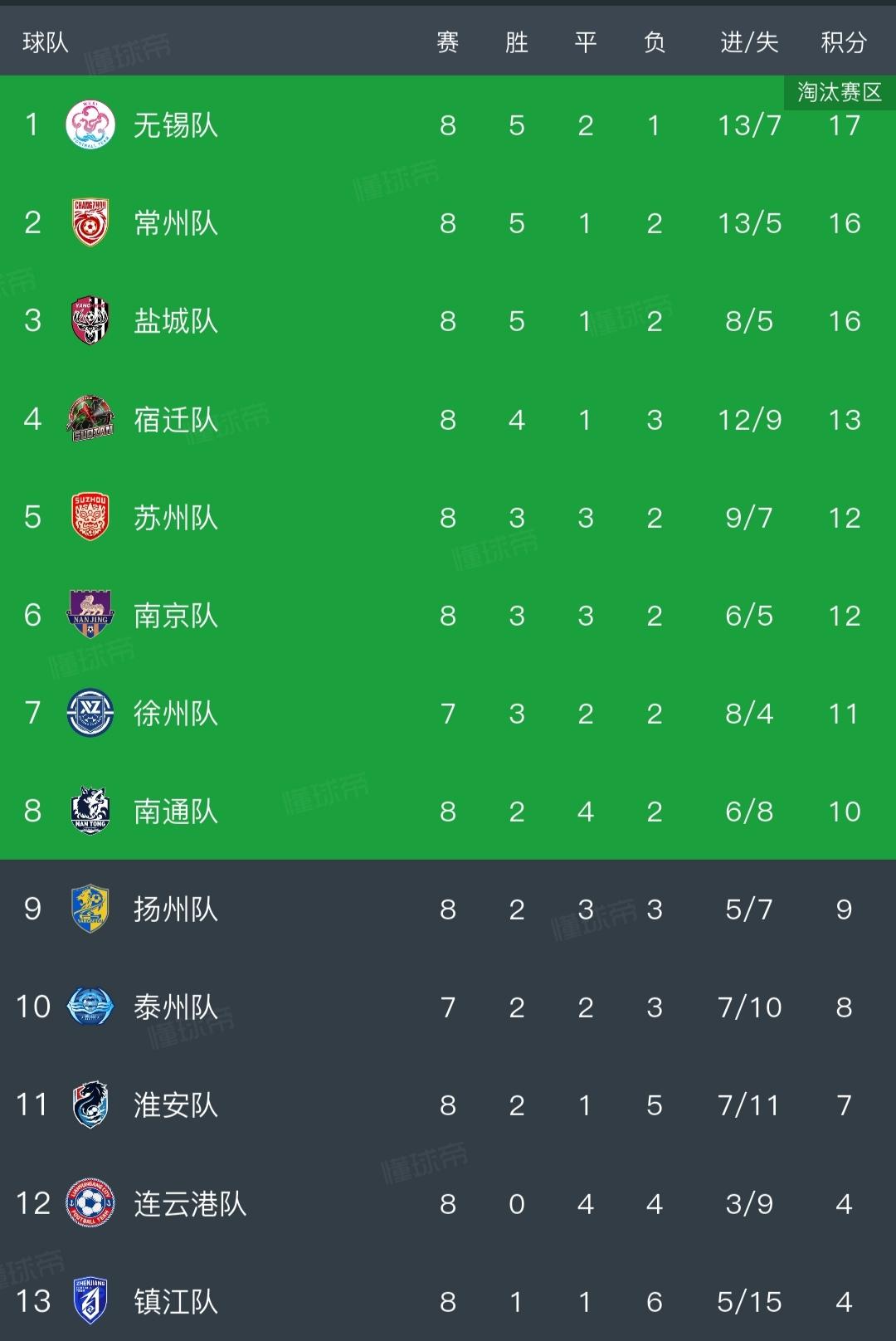Select the 镇江队 blue shield logo

90,1301
